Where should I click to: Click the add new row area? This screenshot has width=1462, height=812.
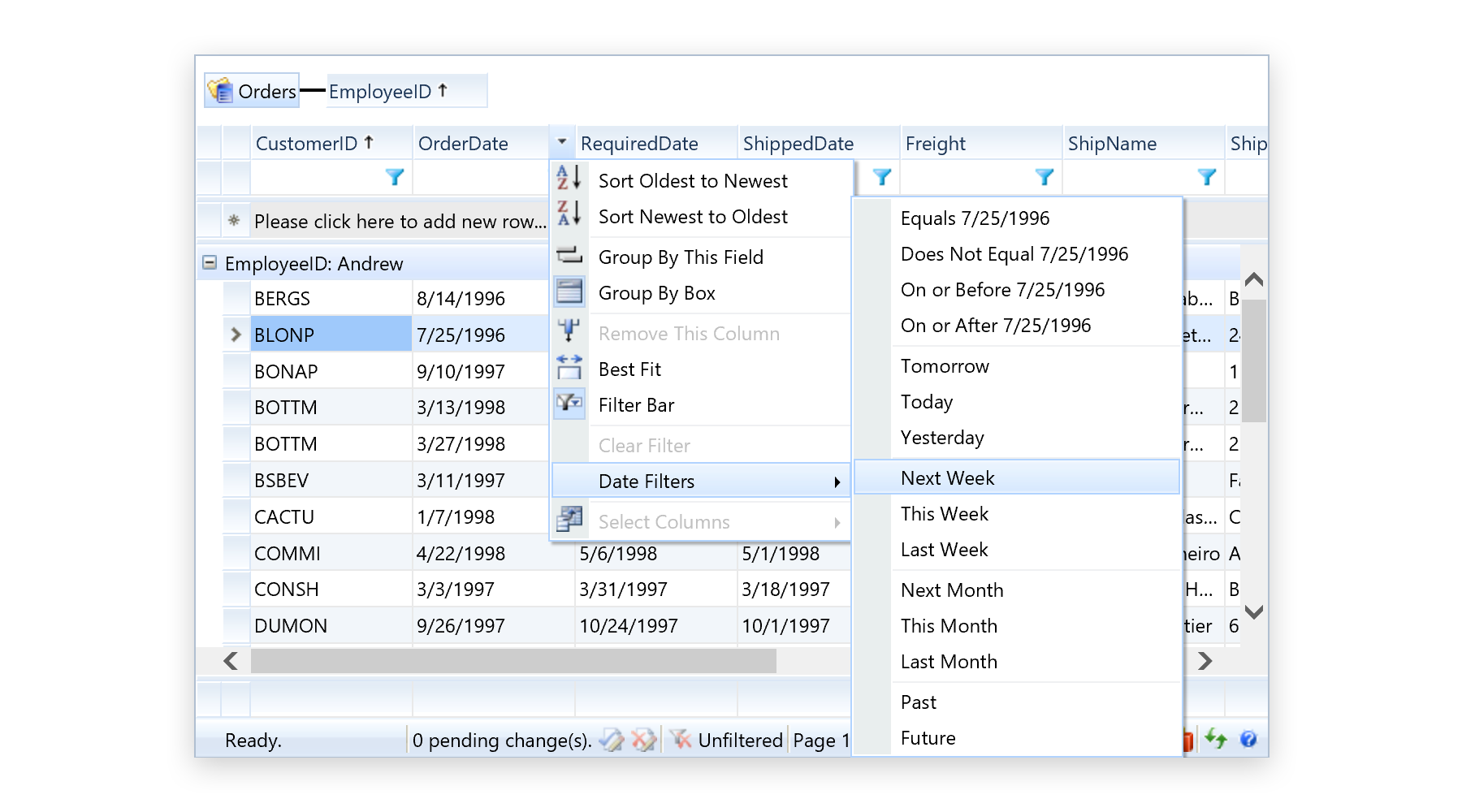click(x=400, y=222)
